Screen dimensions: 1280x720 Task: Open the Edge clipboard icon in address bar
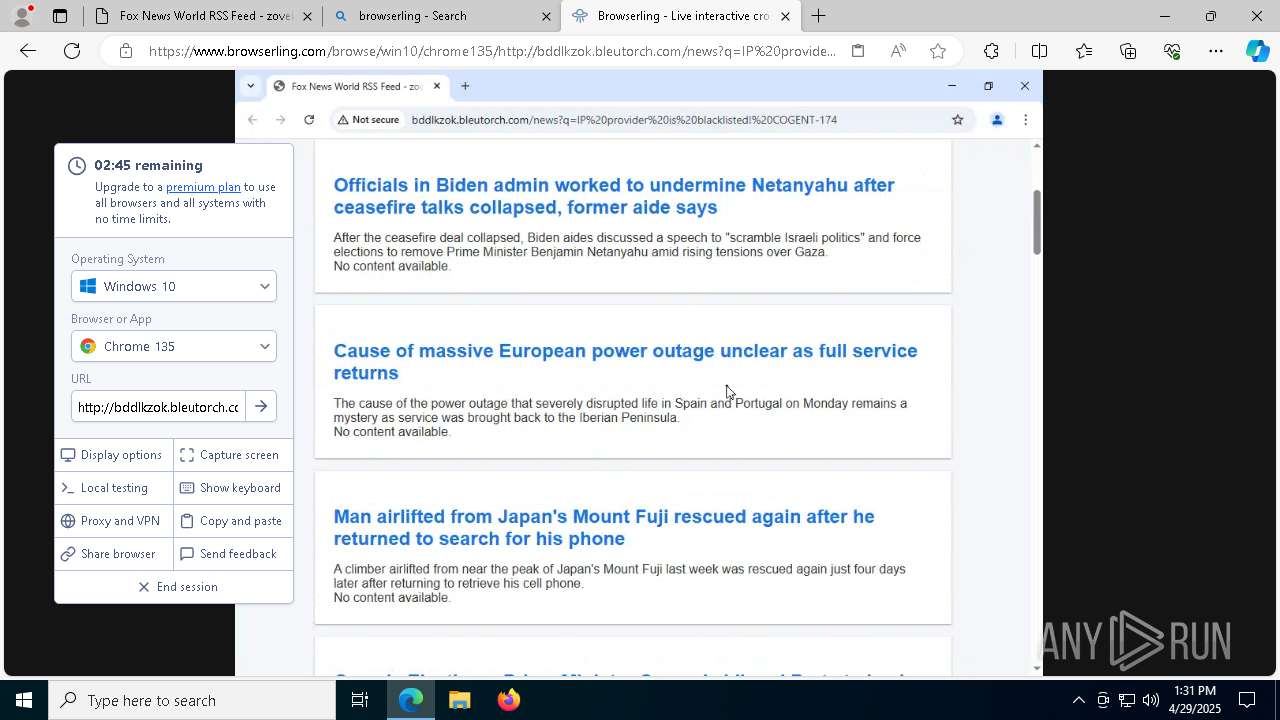[858, 51]
